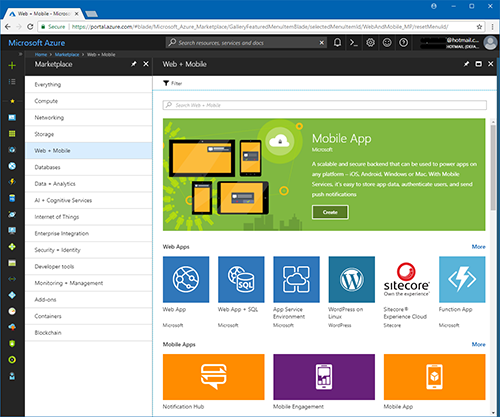Open the Help question mark icon

(404, 43)
